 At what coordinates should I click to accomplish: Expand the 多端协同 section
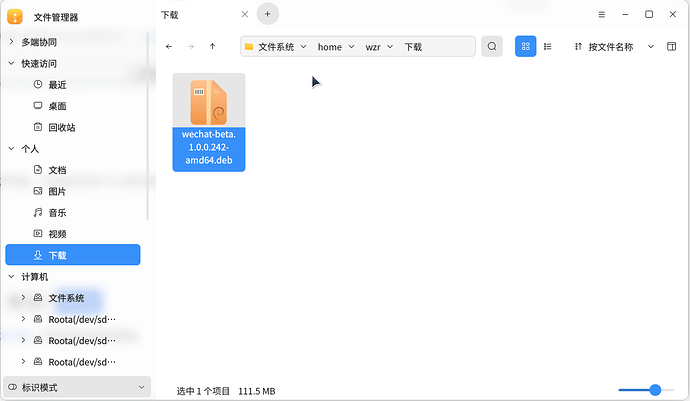[x=11, y=42]
